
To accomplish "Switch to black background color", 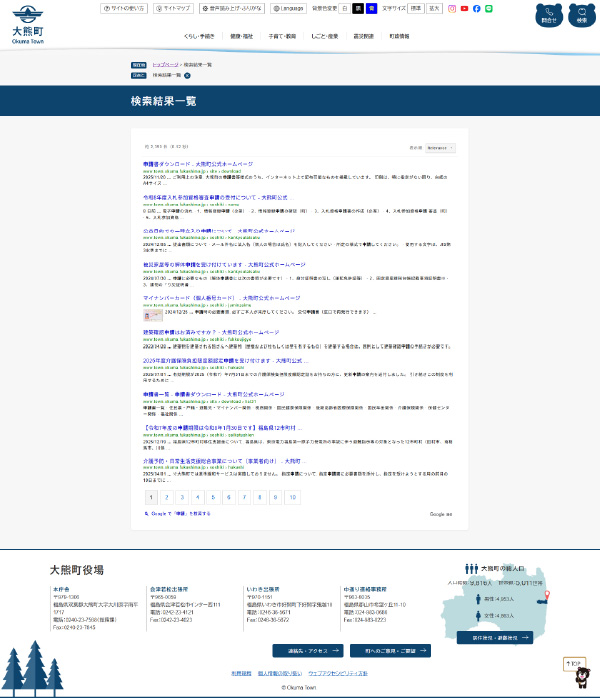I will (x=358, y=8).
